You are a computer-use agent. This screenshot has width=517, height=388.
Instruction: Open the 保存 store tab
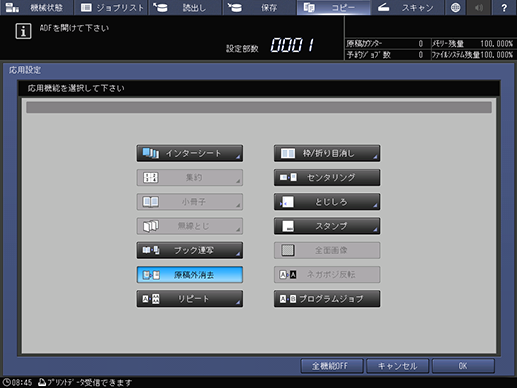259,7
